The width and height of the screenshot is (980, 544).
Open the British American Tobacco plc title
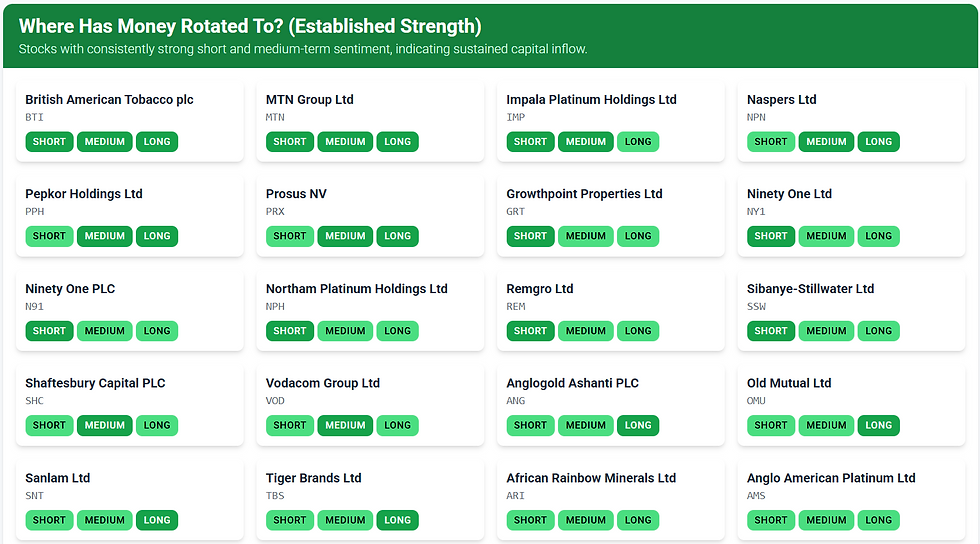point(109,99)
